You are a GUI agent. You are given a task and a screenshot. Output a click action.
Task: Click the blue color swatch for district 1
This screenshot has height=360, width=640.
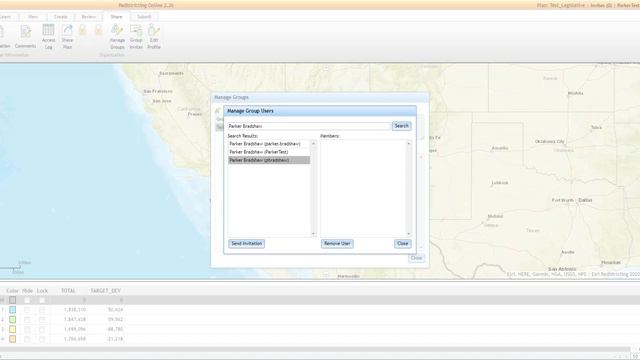pos(13,310)
